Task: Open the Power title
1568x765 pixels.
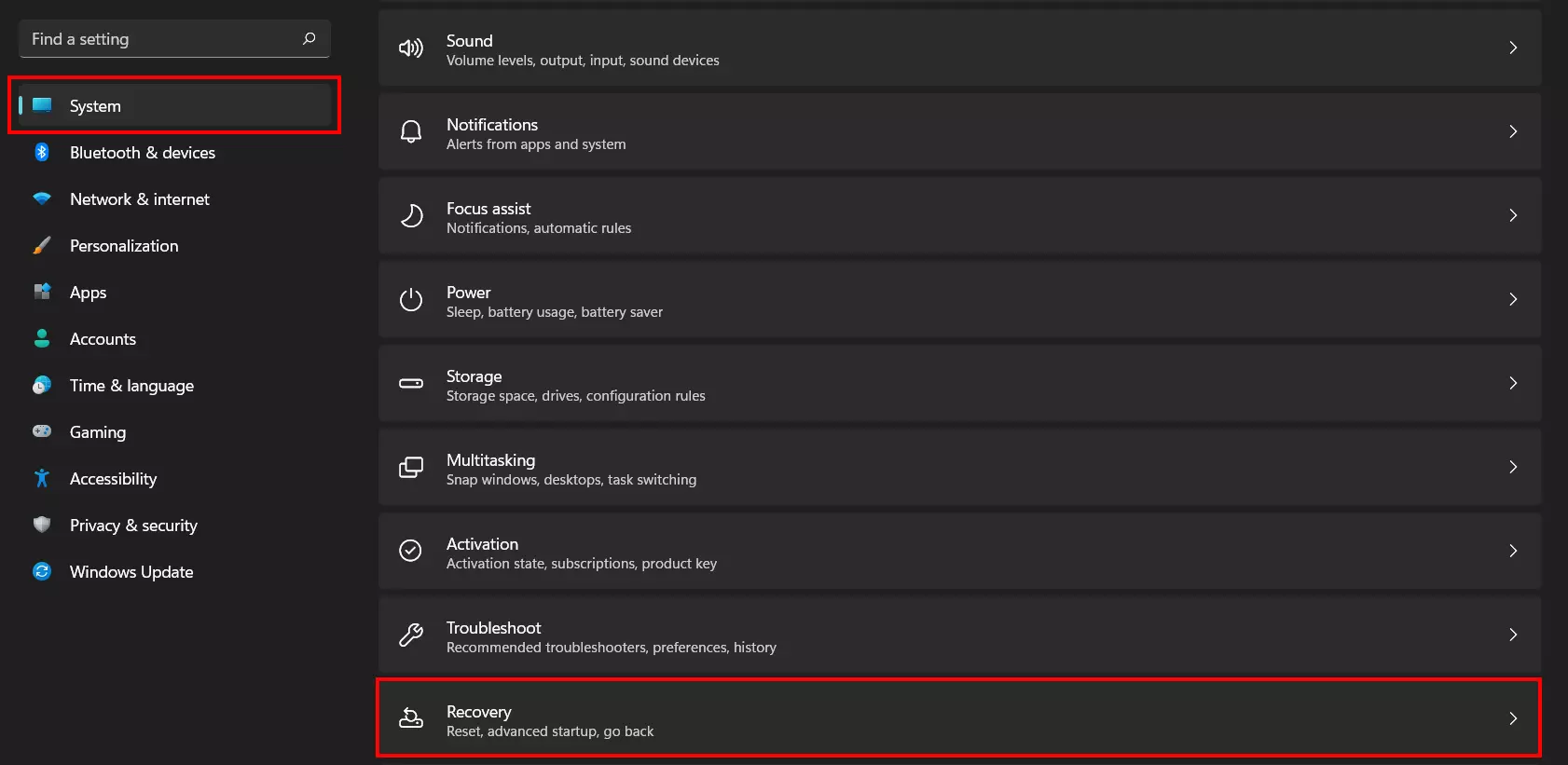Action: 468,293
